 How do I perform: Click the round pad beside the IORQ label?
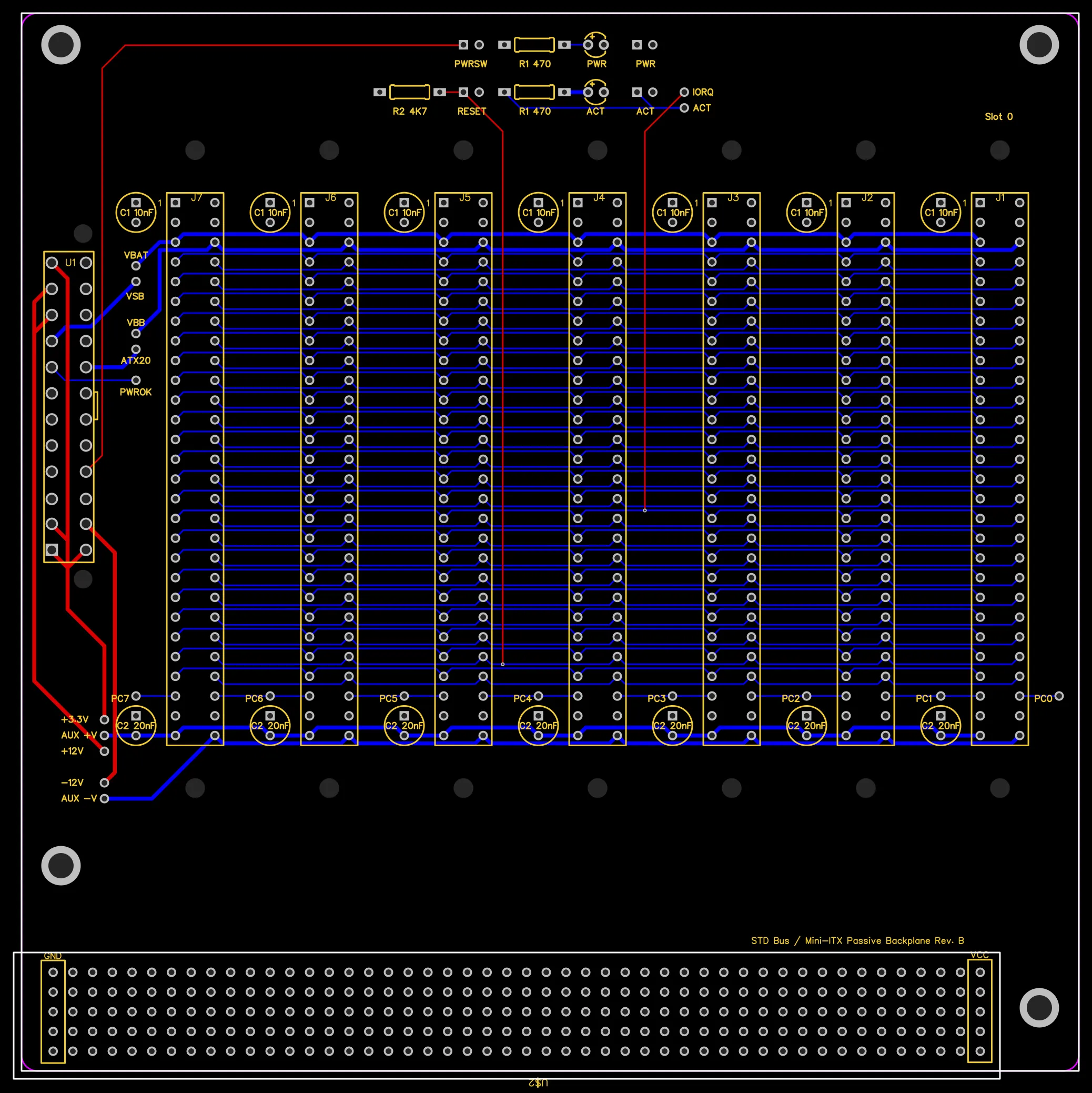point(684,92)
